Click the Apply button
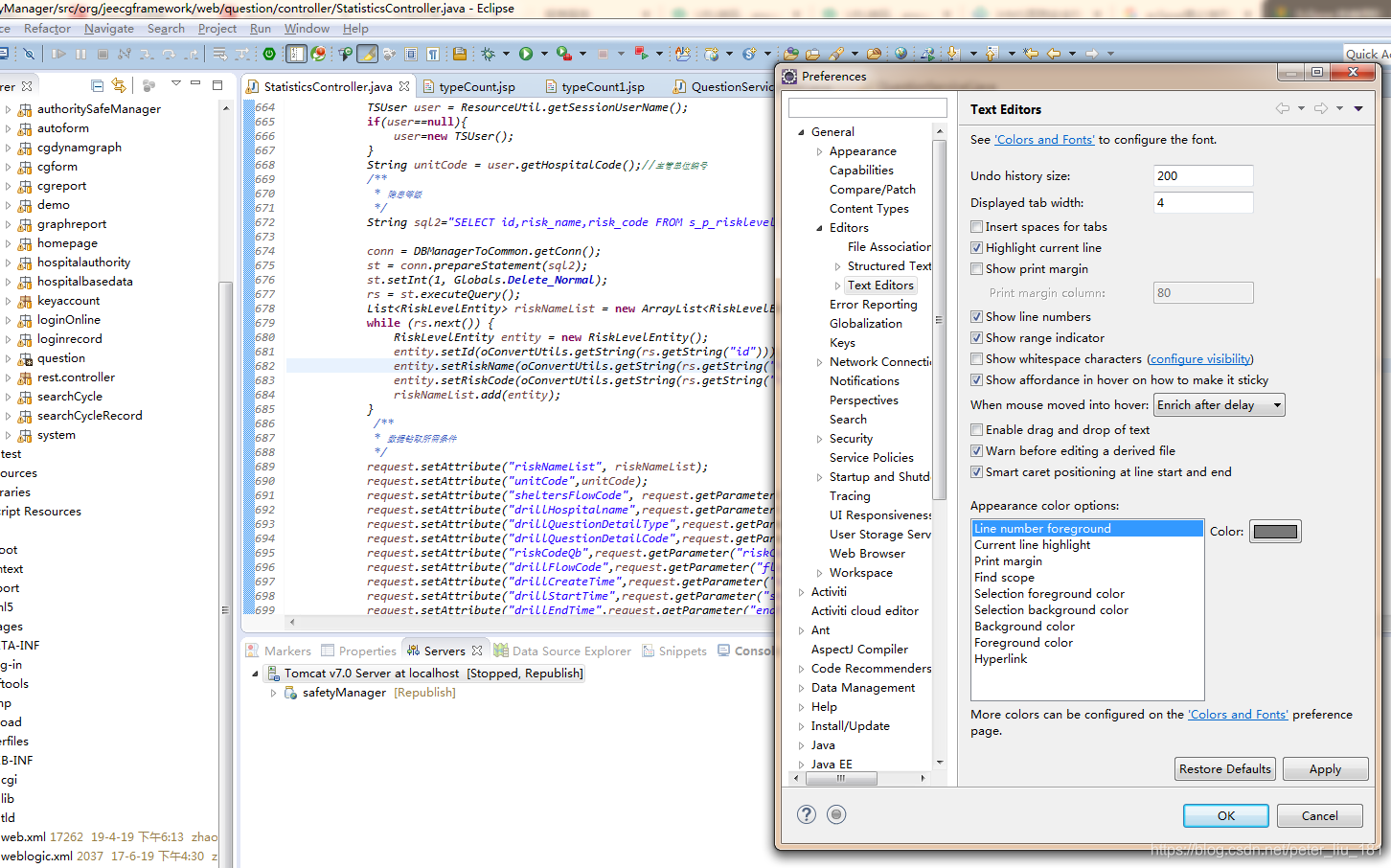This screenshot has height=868, width=1391. tap(1325, 769)
